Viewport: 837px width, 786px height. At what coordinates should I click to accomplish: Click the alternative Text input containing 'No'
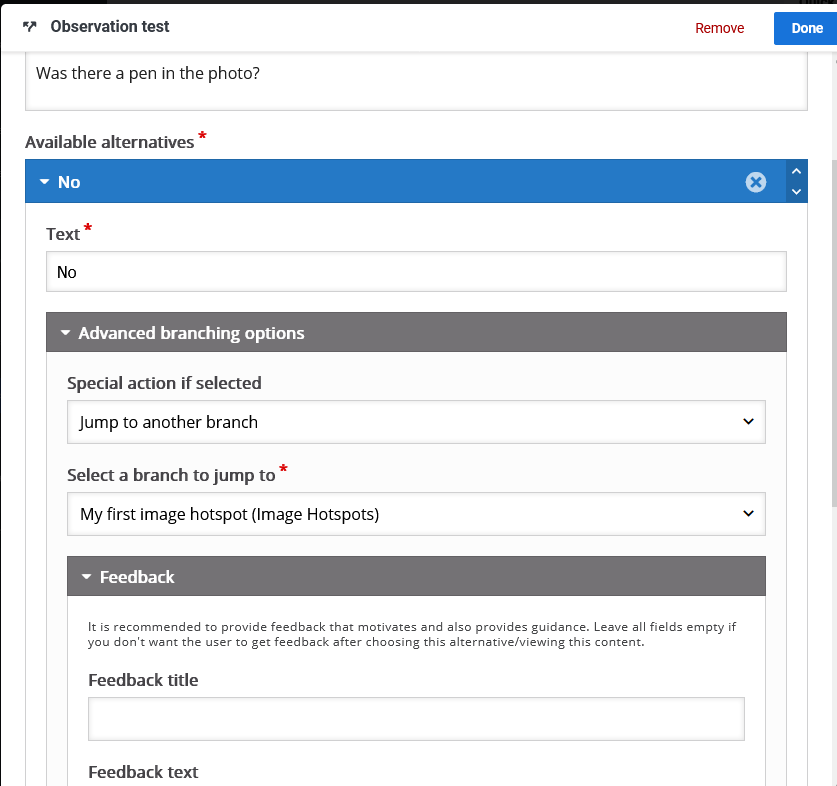point(415,272)
